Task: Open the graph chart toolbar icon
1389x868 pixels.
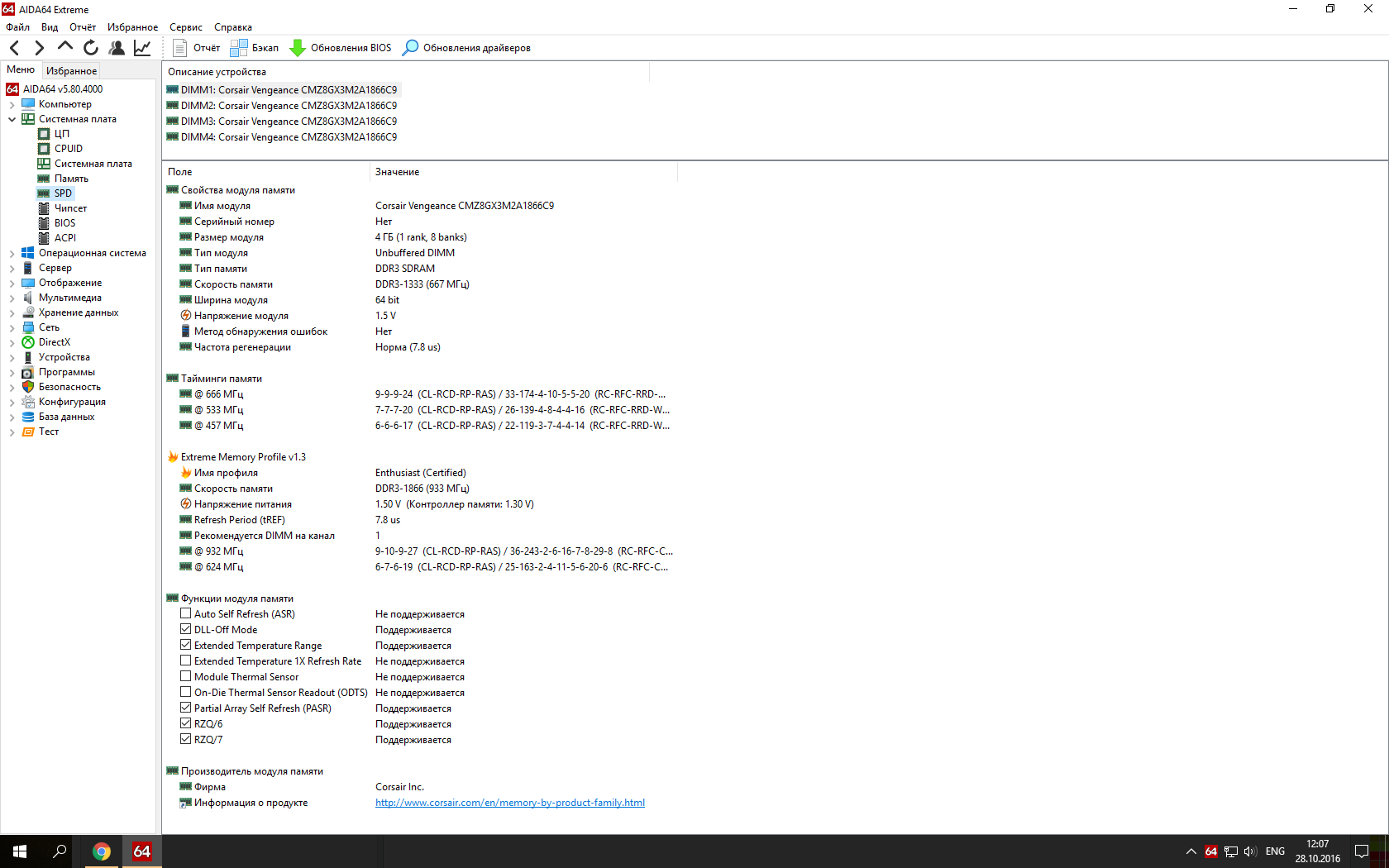Action: pyautogui.click(x=142, y=48)
